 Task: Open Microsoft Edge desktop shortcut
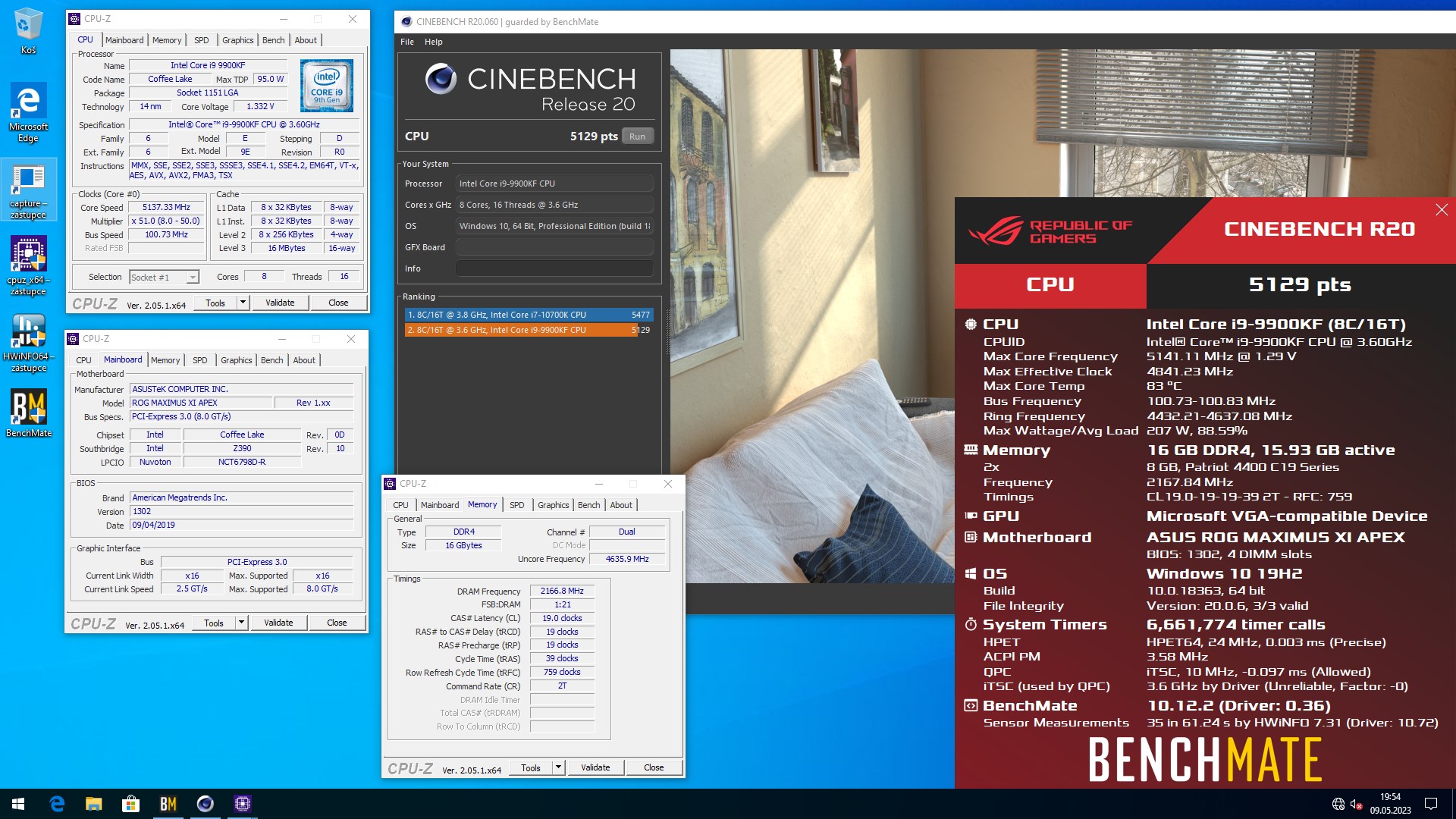[28, 112]
